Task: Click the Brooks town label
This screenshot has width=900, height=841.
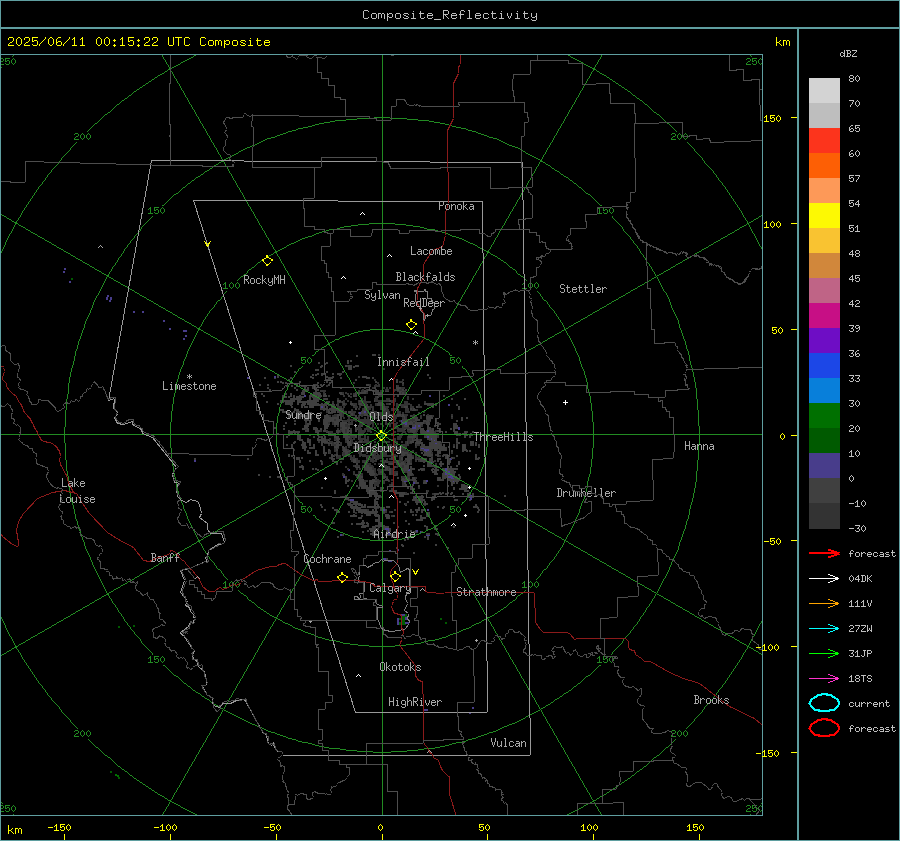Action: pos(711,700)
